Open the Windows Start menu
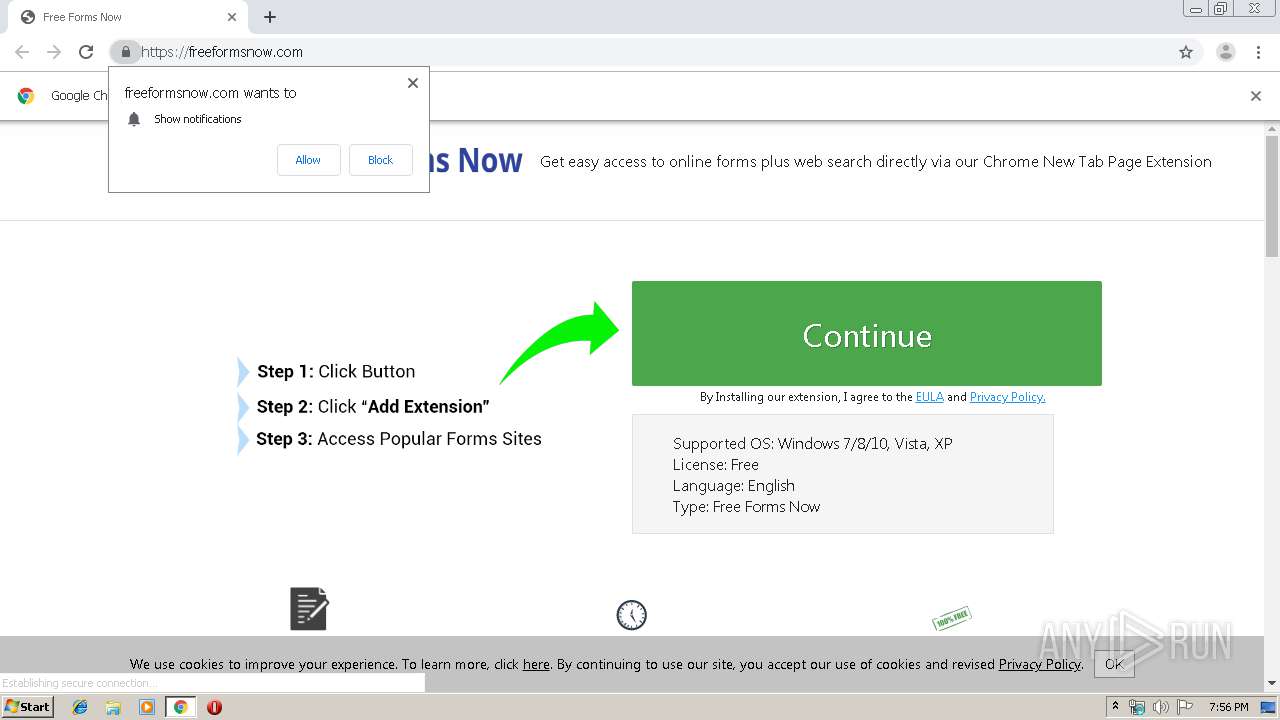The width and height of the screenshot is (1280, 720). coord(27,707)
